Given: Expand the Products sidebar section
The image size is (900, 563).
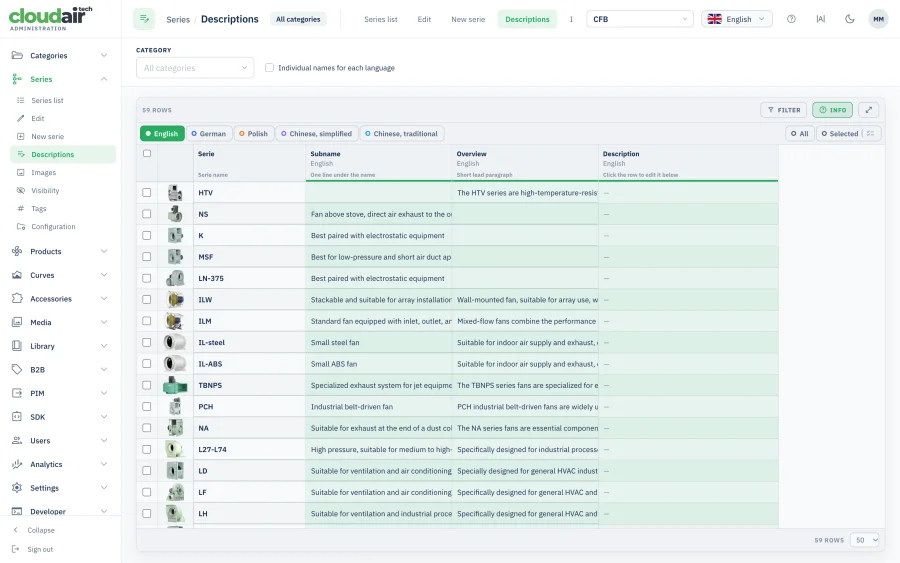Looking at the screenshot, I should (104, 251).
